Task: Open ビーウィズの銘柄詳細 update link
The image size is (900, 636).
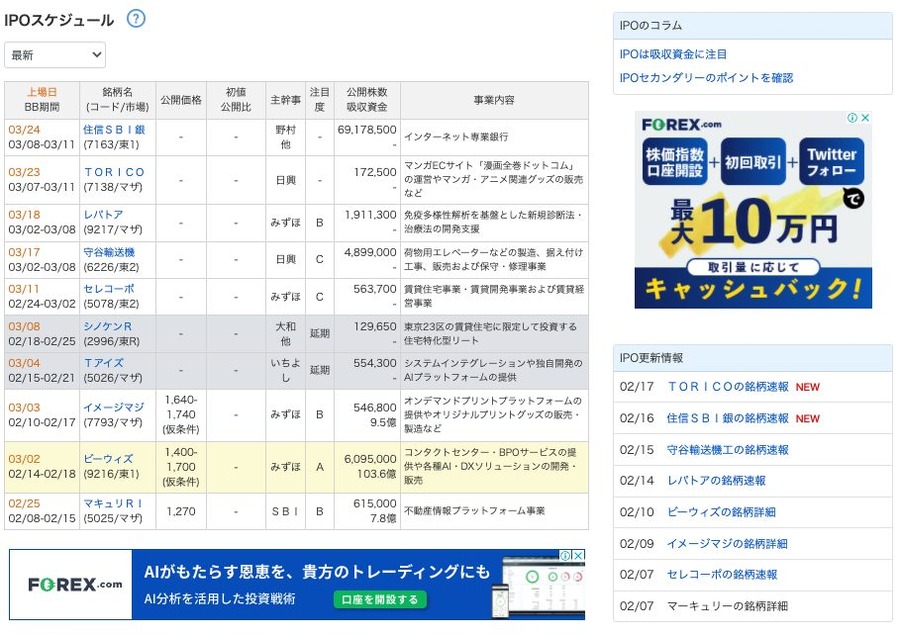Action: tap(721, 512)
